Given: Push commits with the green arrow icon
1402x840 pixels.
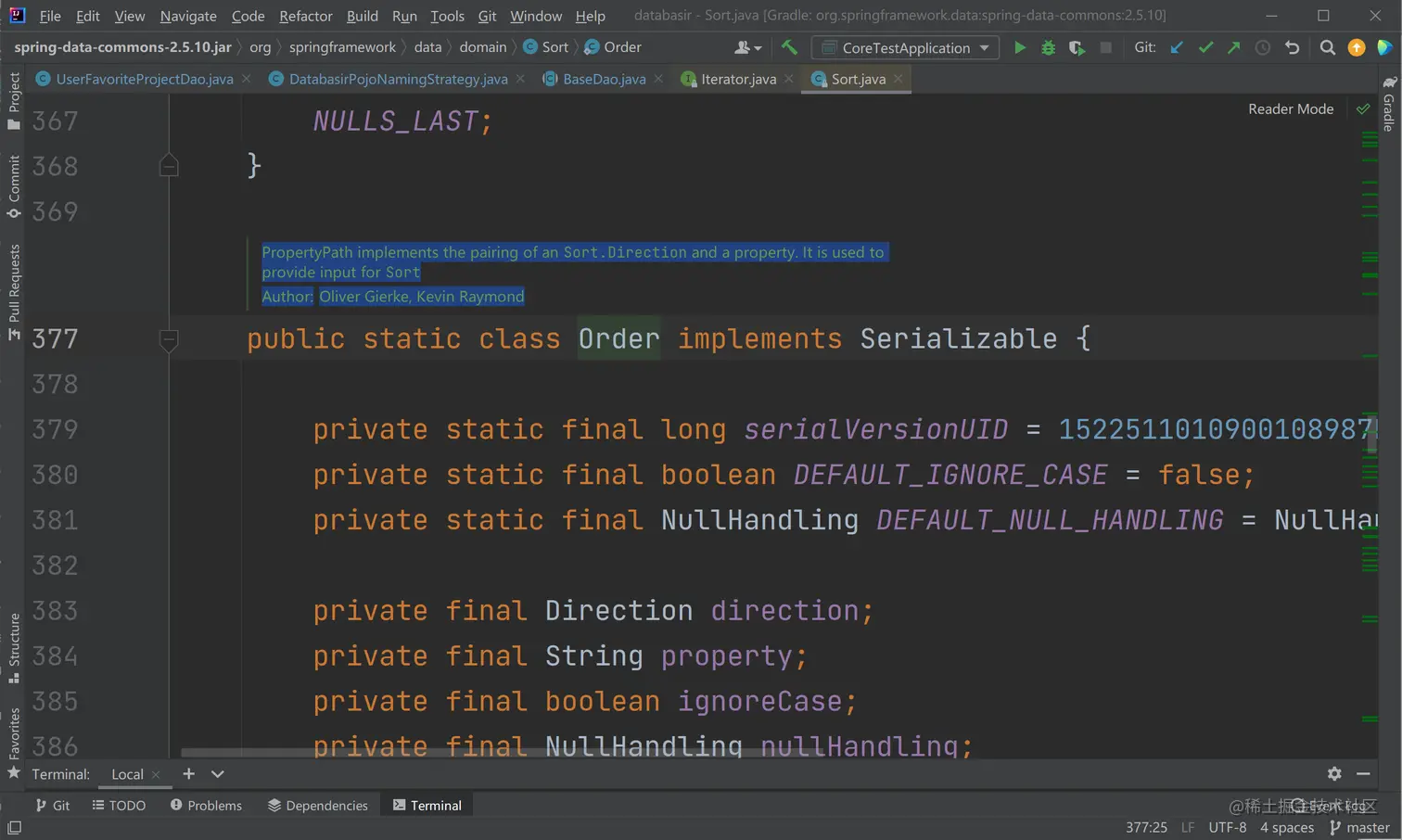Looking at the screenshot, I should [1234, 47].
